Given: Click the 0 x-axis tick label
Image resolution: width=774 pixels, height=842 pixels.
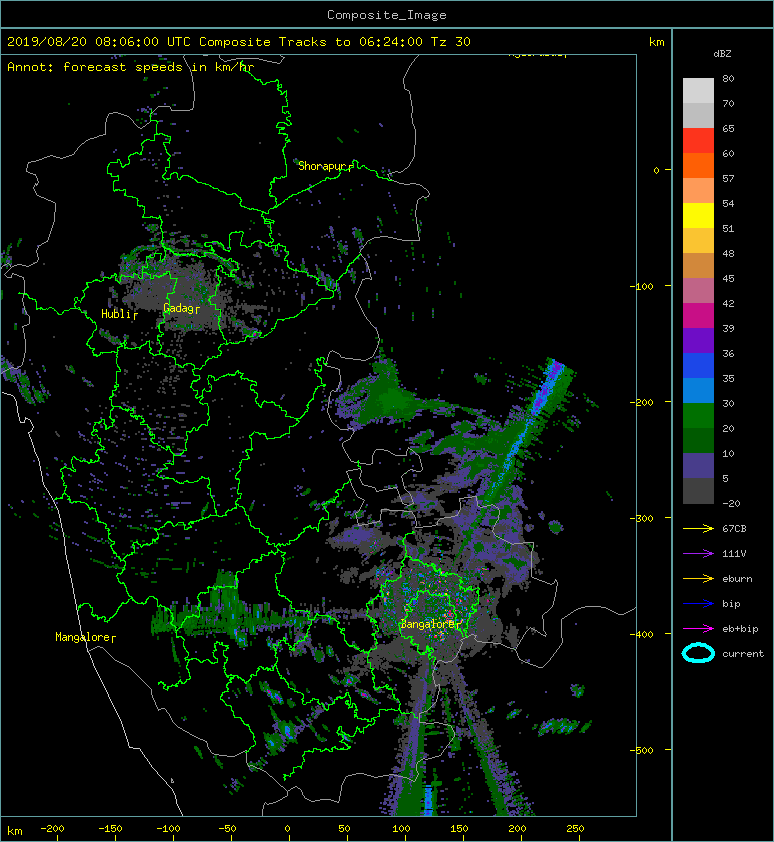Looking at the screenshot, I should click(287, 829).
